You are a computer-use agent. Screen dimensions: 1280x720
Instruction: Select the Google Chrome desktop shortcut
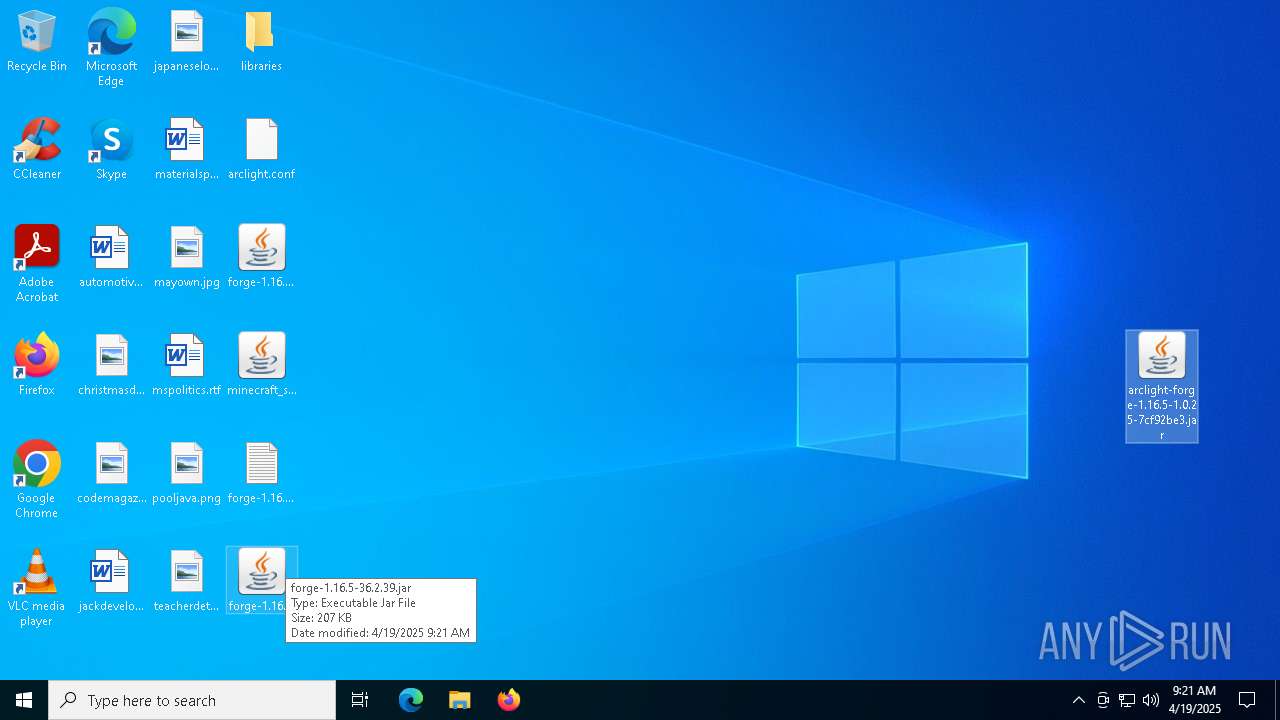pos(37,480)
